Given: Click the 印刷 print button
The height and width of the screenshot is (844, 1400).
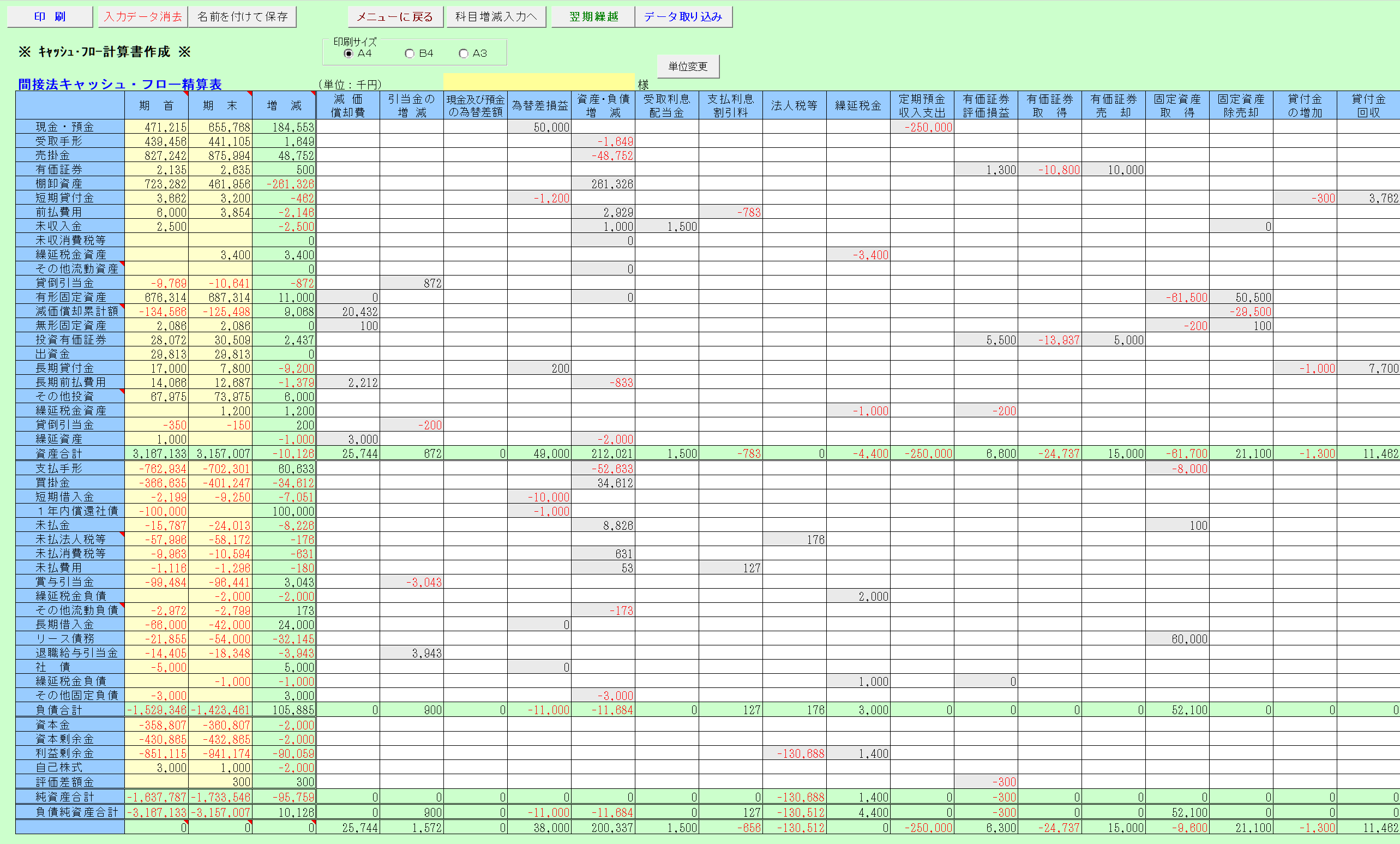Looking at the screenshot, I should click(50, 16).
